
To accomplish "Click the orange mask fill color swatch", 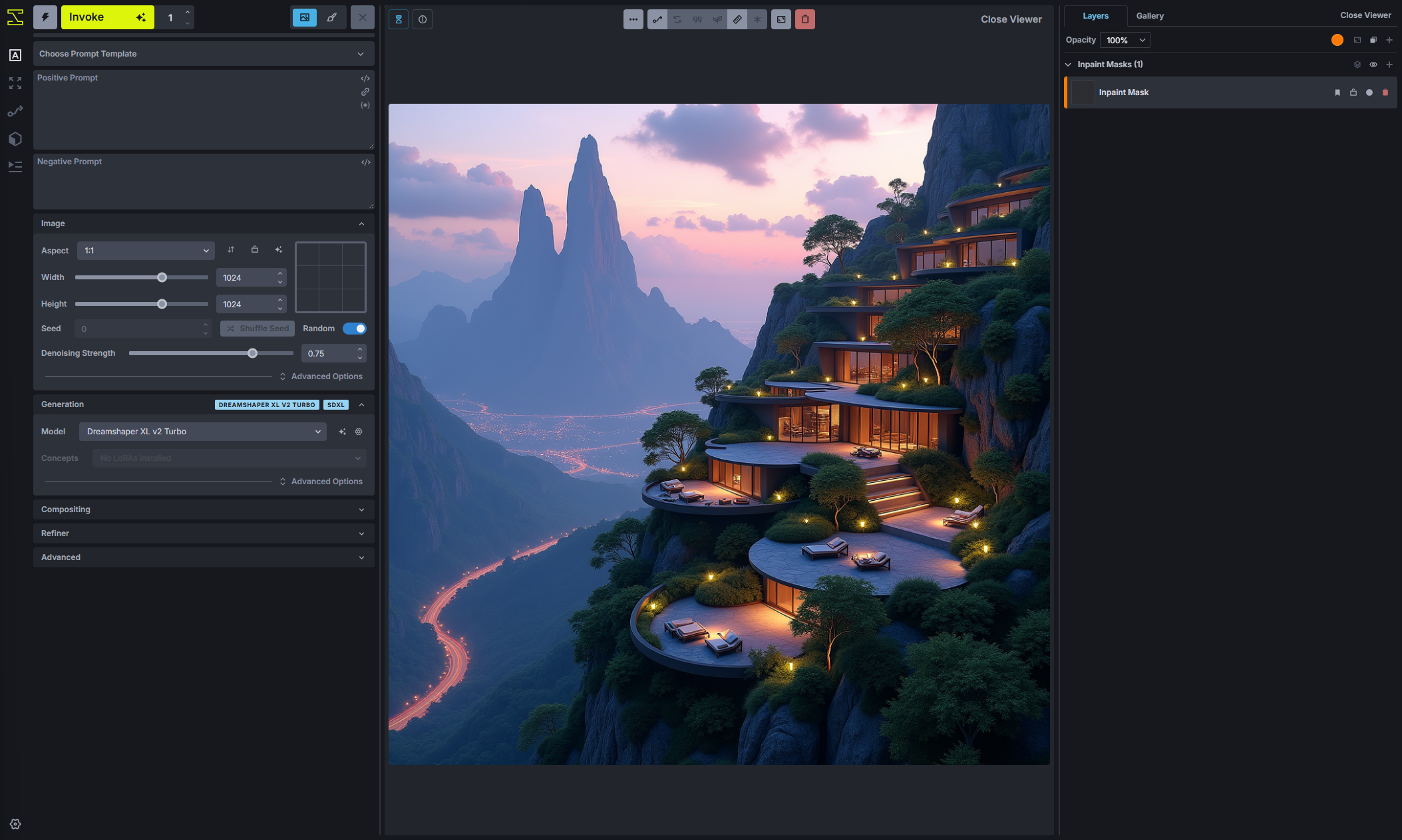I will click(1337, 40).
